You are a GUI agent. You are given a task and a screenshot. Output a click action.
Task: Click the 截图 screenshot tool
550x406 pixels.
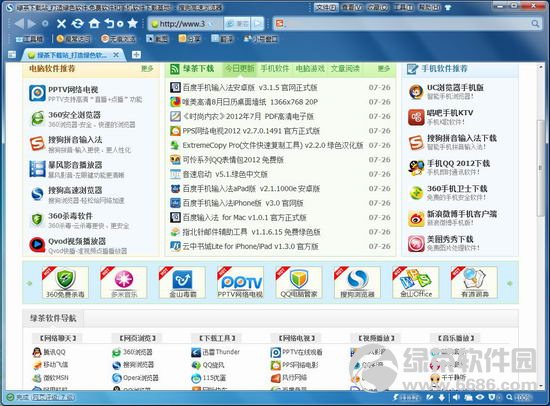(x=157, y=39)
